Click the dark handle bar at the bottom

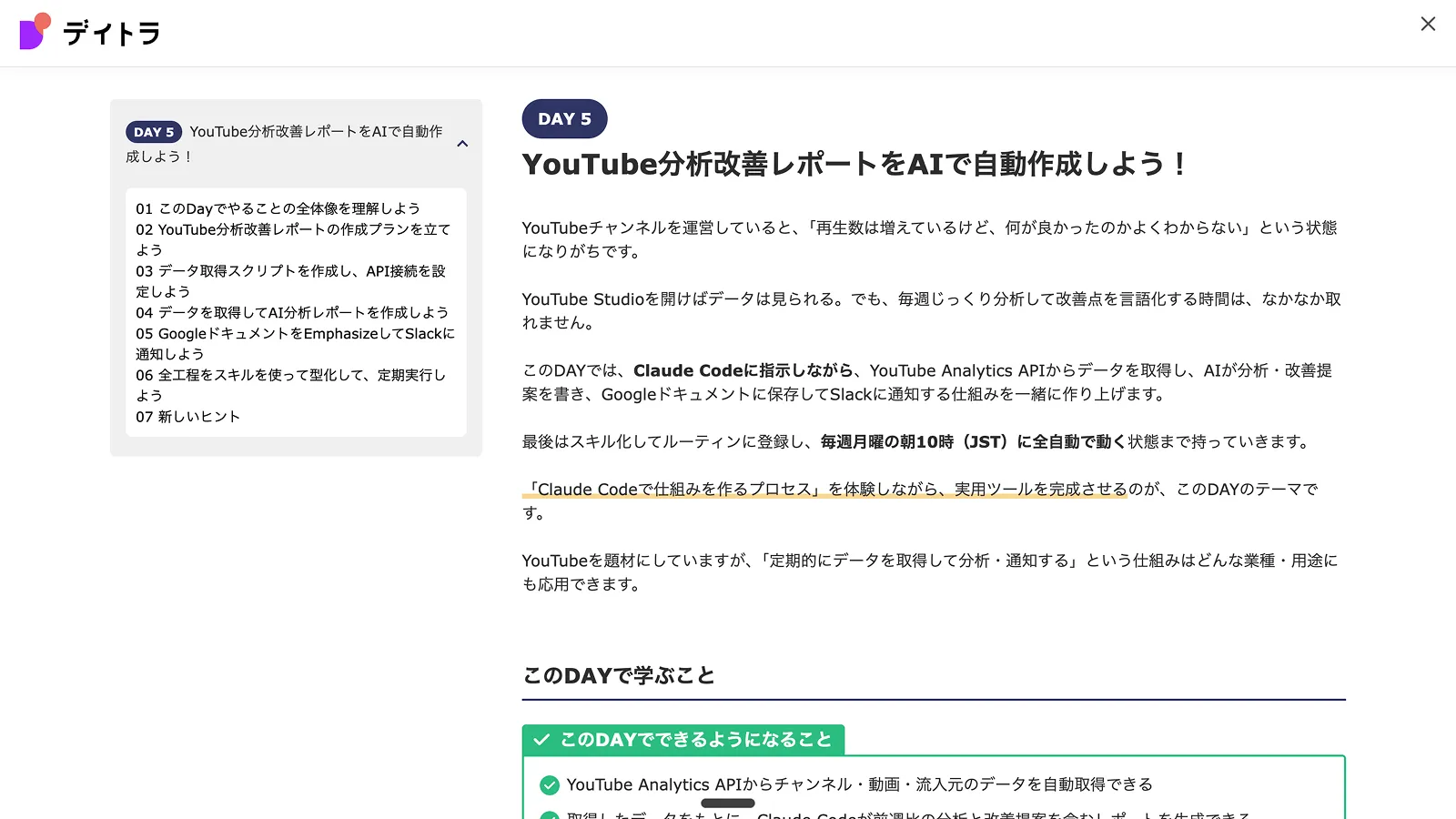728,804
